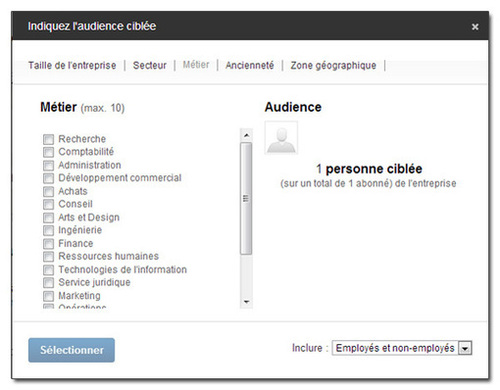This screenshot has height=390, width=500.
Task: Enable the Comptabilité option
Action: (x=48, y=152)
